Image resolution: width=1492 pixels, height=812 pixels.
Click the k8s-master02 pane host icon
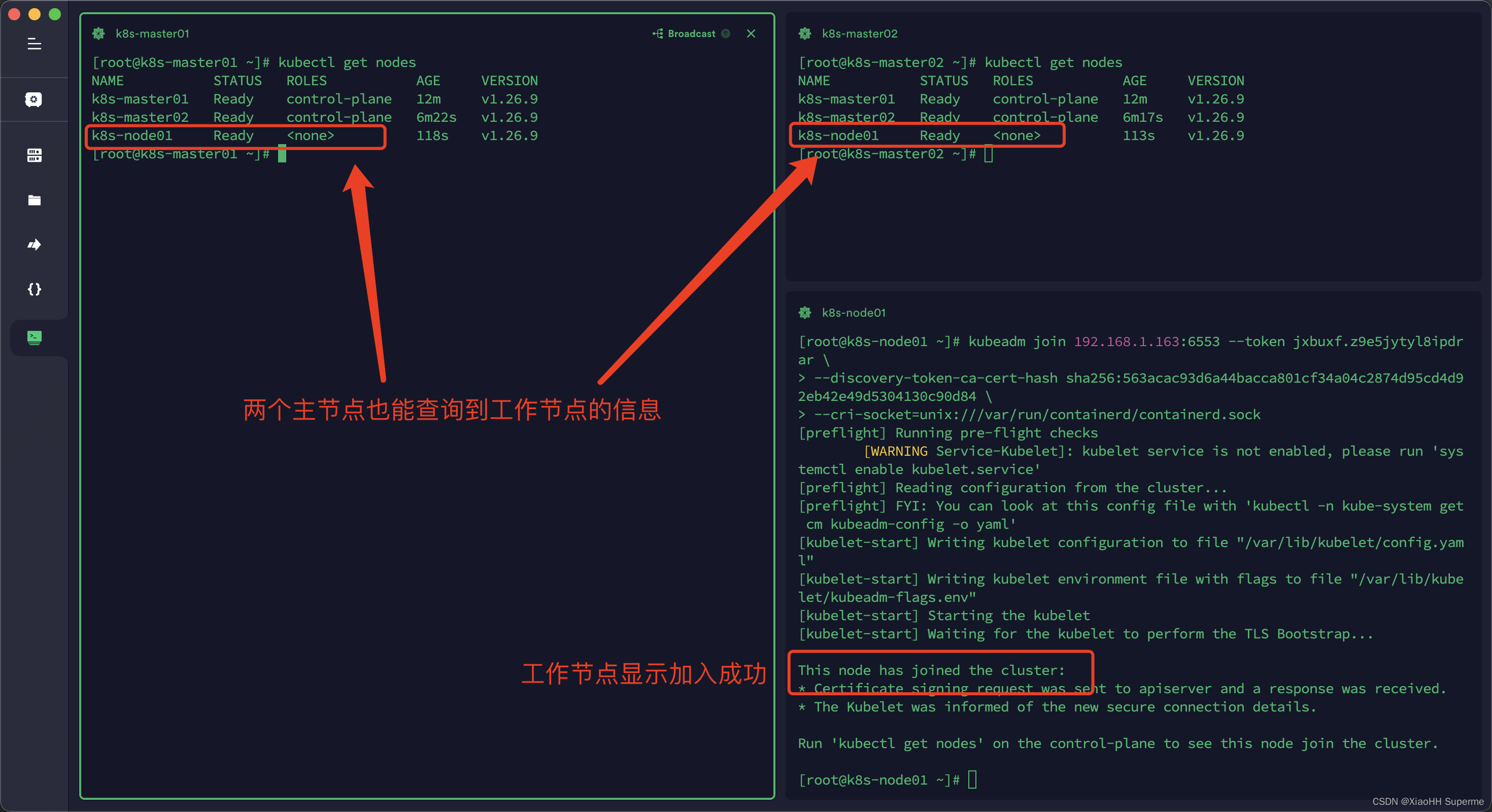tap(804, 33)
